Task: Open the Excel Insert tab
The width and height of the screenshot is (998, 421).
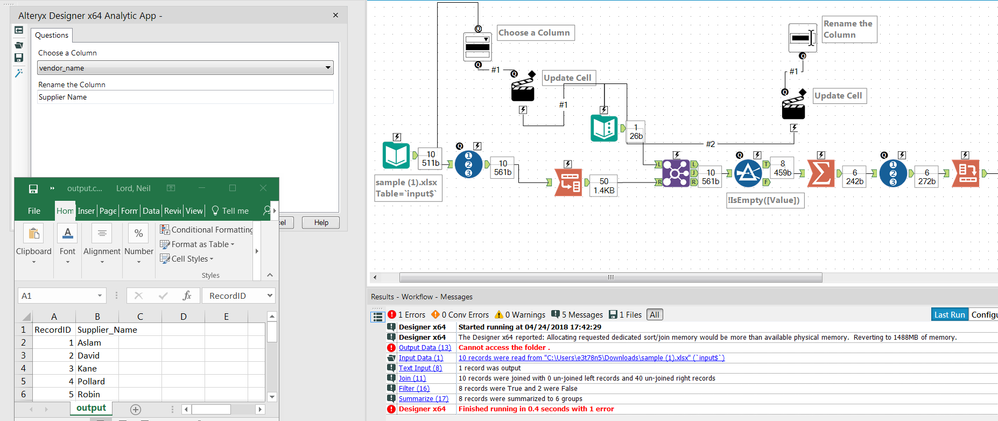Action: [x=86, y=211]
